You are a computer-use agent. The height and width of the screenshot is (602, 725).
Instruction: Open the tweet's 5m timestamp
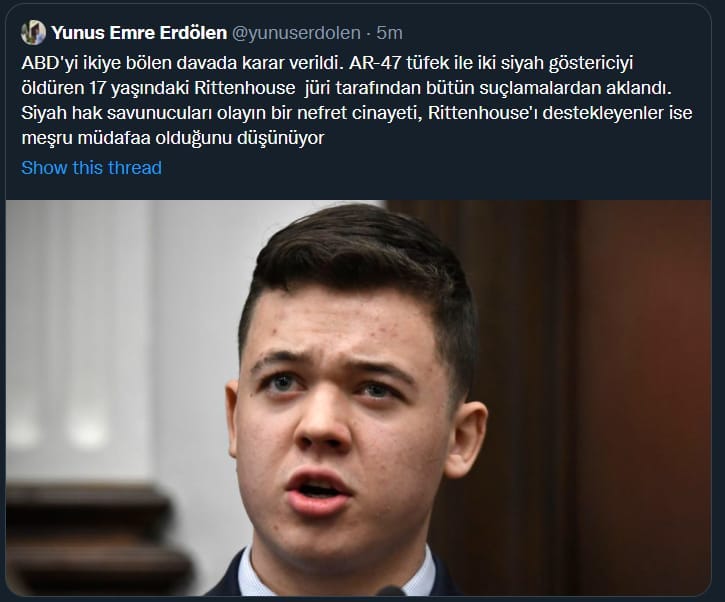389,33
